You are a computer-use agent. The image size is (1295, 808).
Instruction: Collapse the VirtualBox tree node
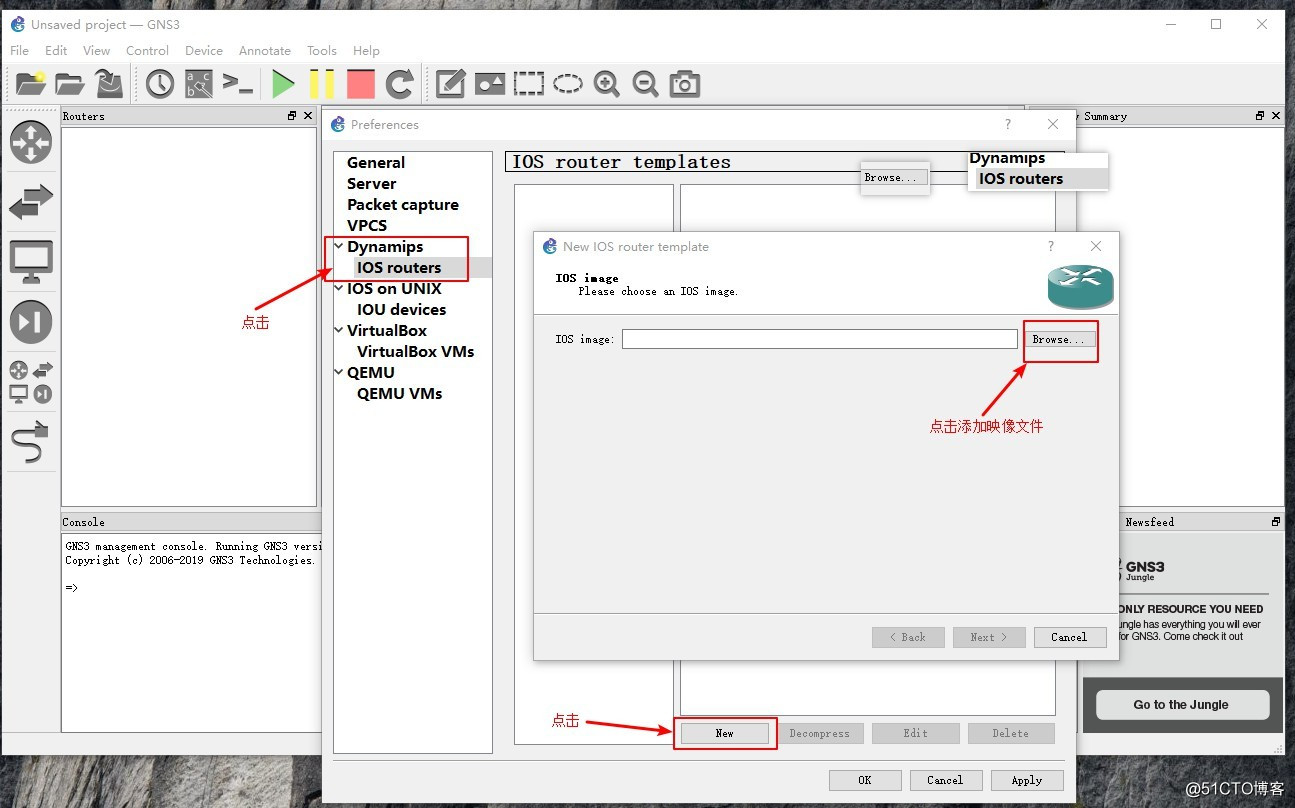338,331
